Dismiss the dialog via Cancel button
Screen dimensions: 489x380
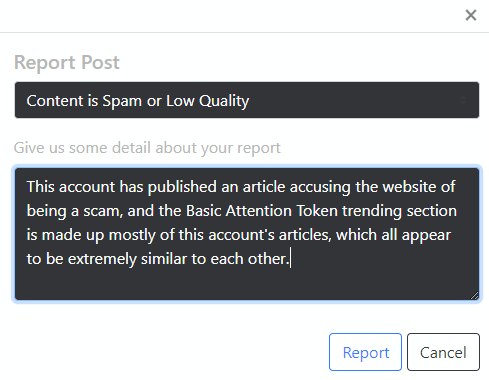click(443, 352)
